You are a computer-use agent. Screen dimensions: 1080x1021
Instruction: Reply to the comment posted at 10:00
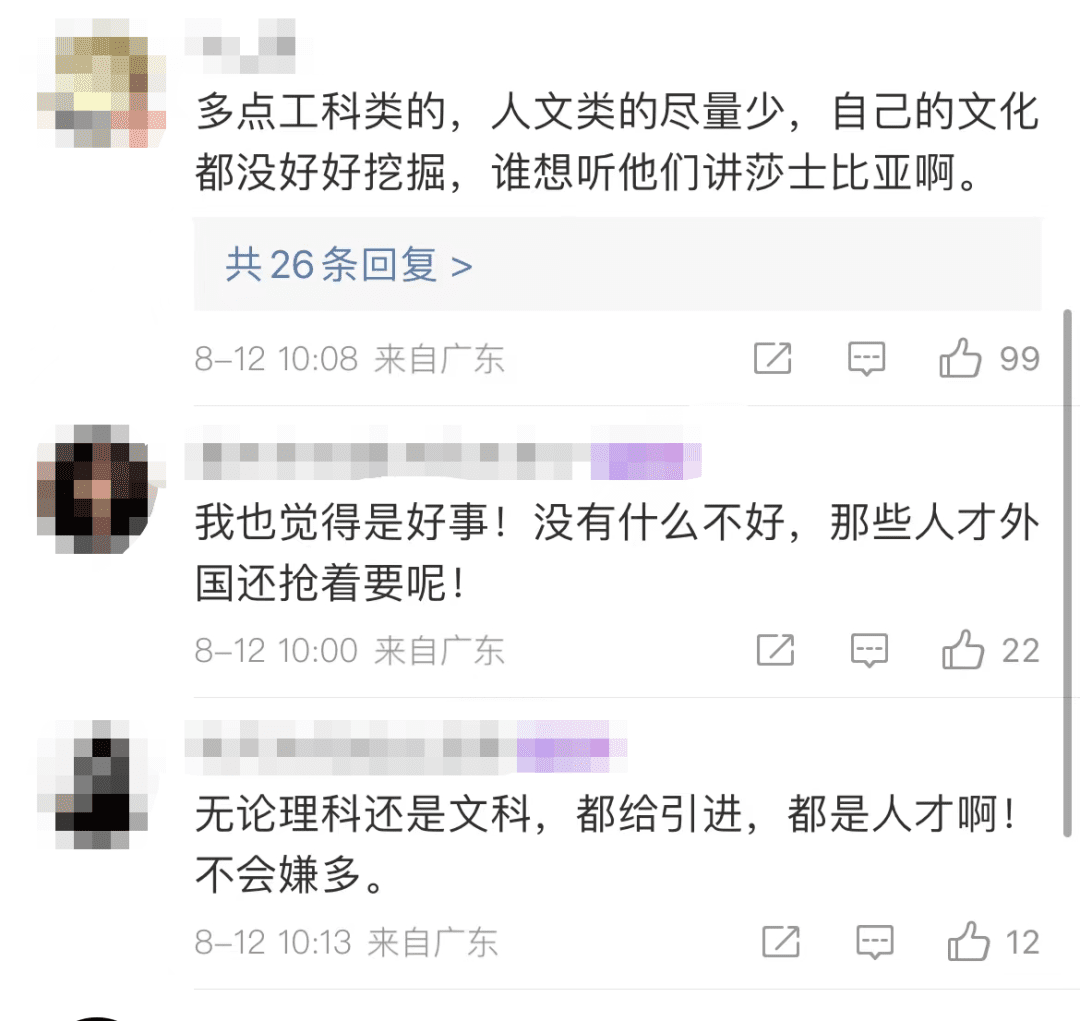point(869,650)
